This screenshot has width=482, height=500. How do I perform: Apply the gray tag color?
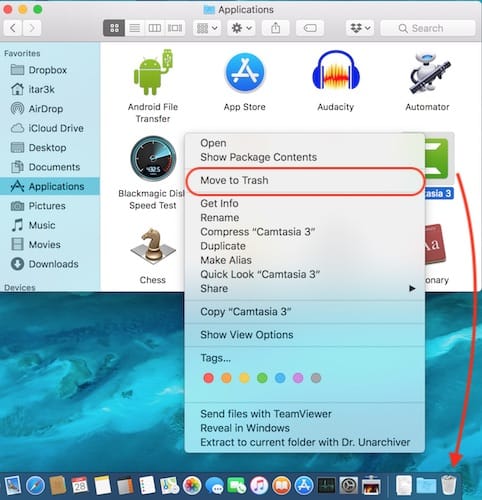pyautogui.click(x=316, y=378)
